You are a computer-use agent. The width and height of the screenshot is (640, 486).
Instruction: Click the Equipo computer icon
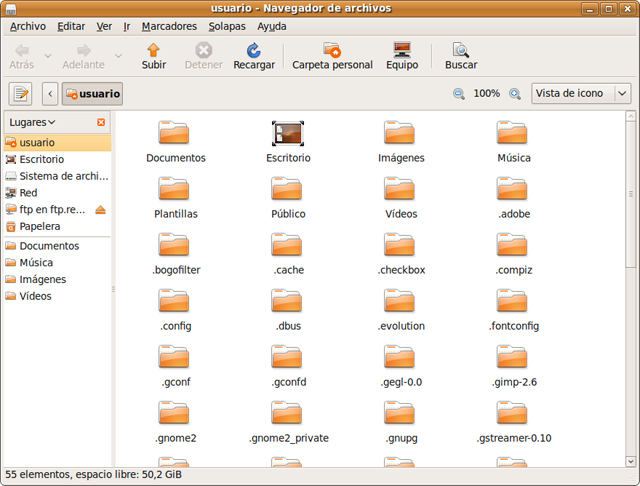402,50
